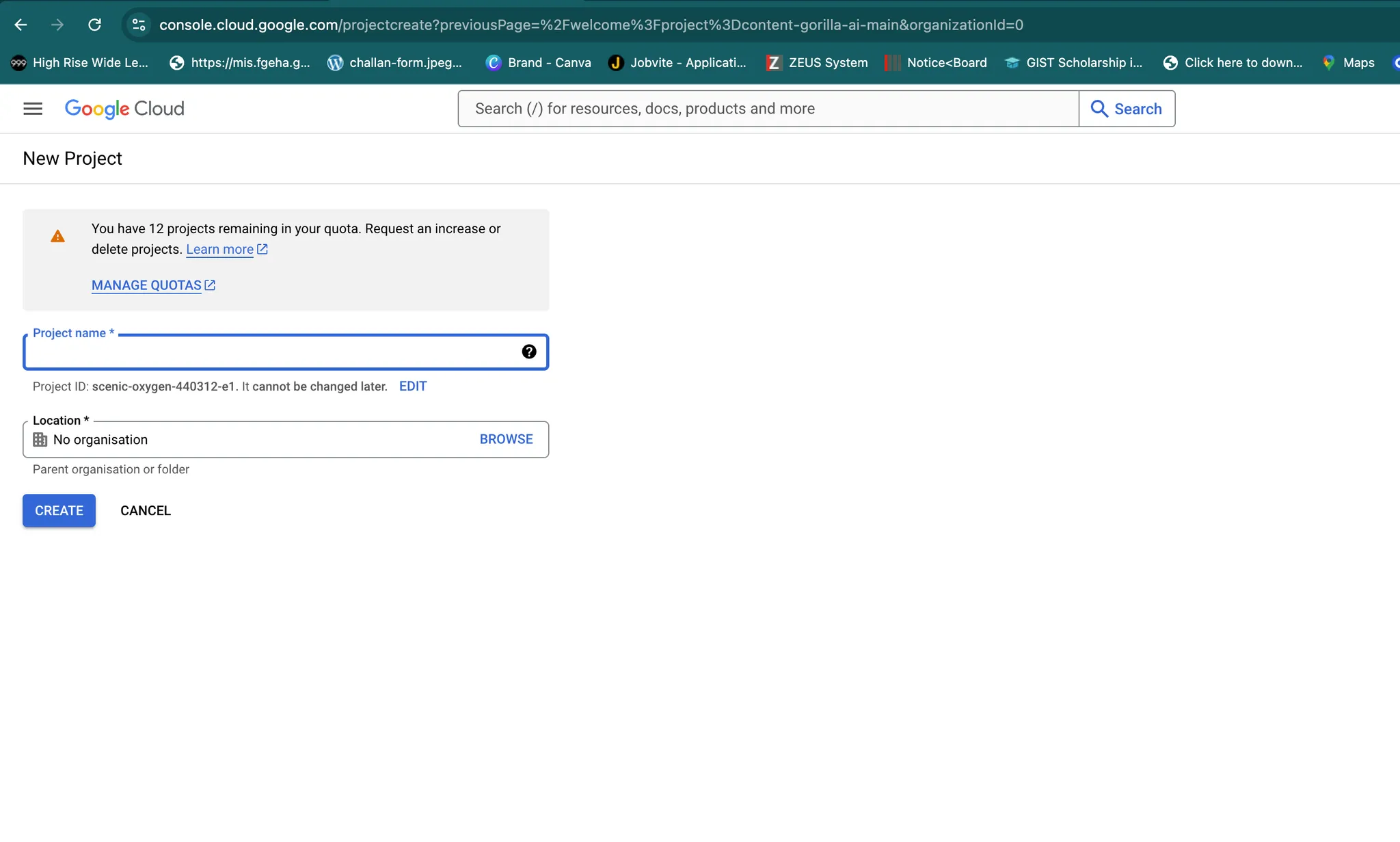This screenshot has height=842, width=1400.
Task: Click the organisation building icon in Location
Action: (x=40, y=440)
